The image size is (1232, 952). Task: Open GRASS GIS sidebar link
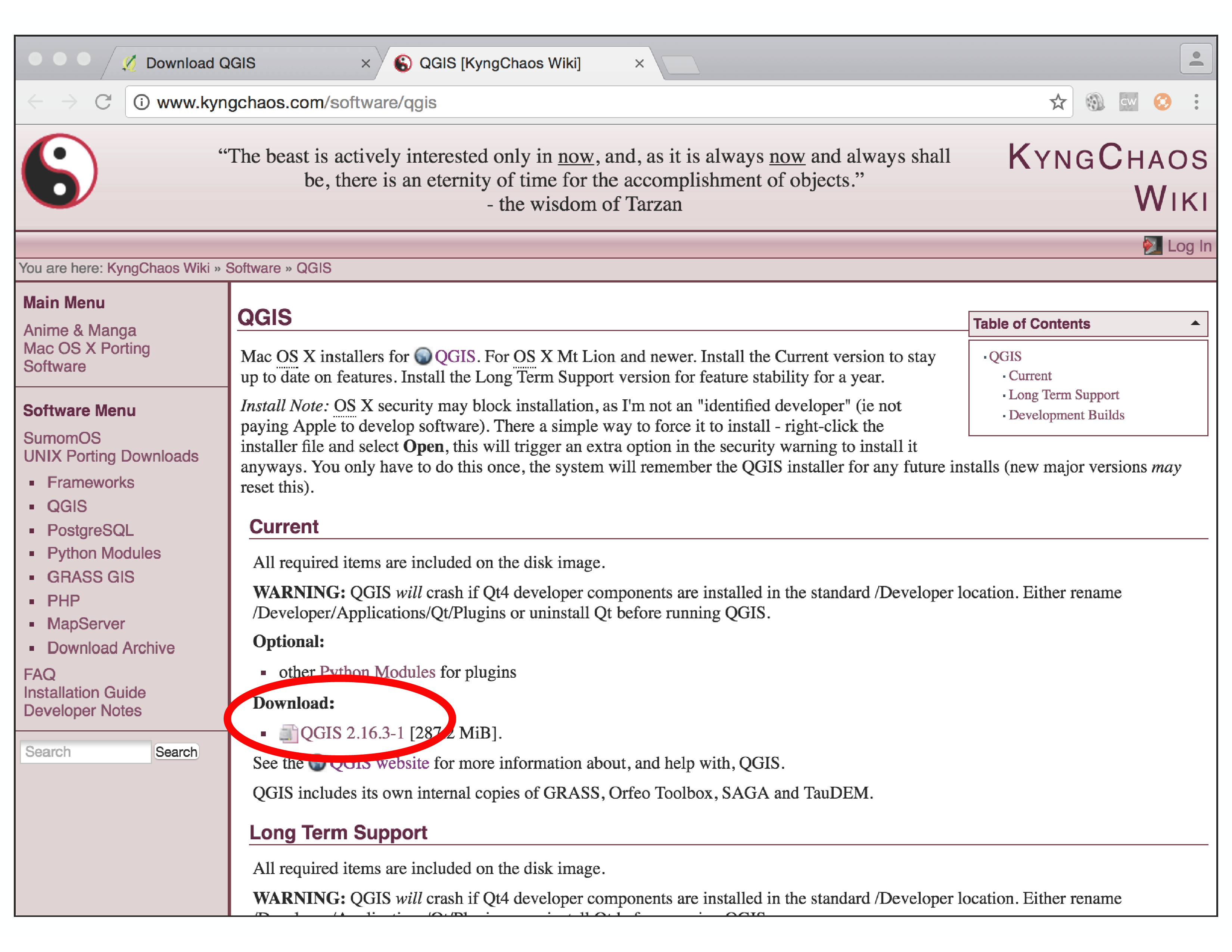90,577
